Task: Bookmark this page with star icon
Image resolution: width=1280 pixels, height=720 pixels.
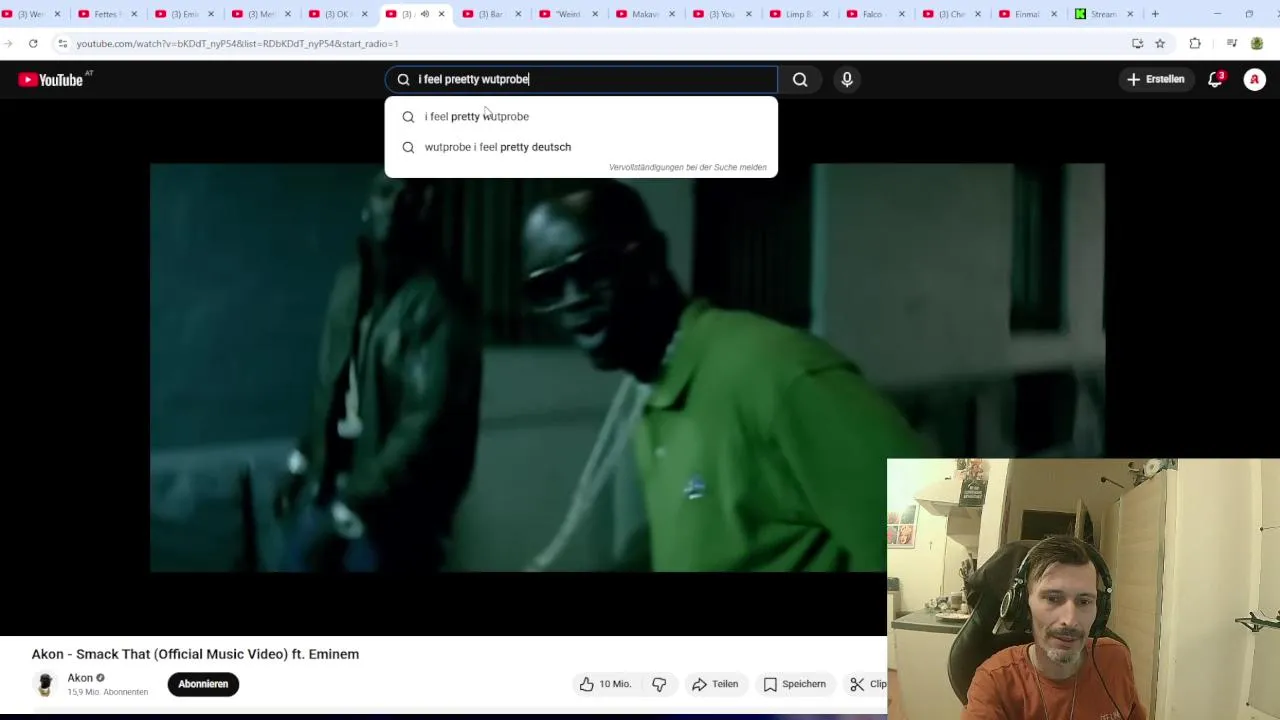Action: tap(1160, 44)
